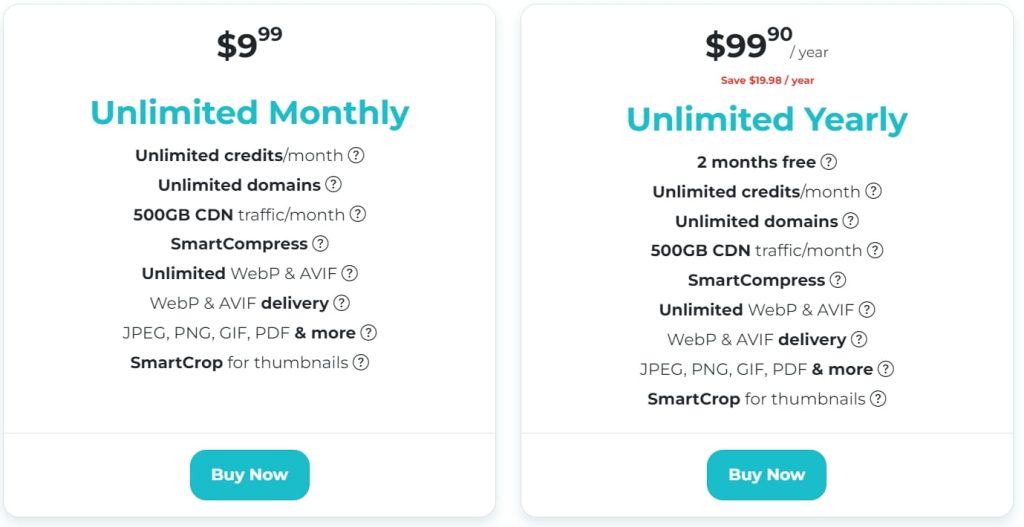Click the help icon next to 2 months free
This screenshot has width=1024, height=527.
pyautogui.click(x=828, y=162)
